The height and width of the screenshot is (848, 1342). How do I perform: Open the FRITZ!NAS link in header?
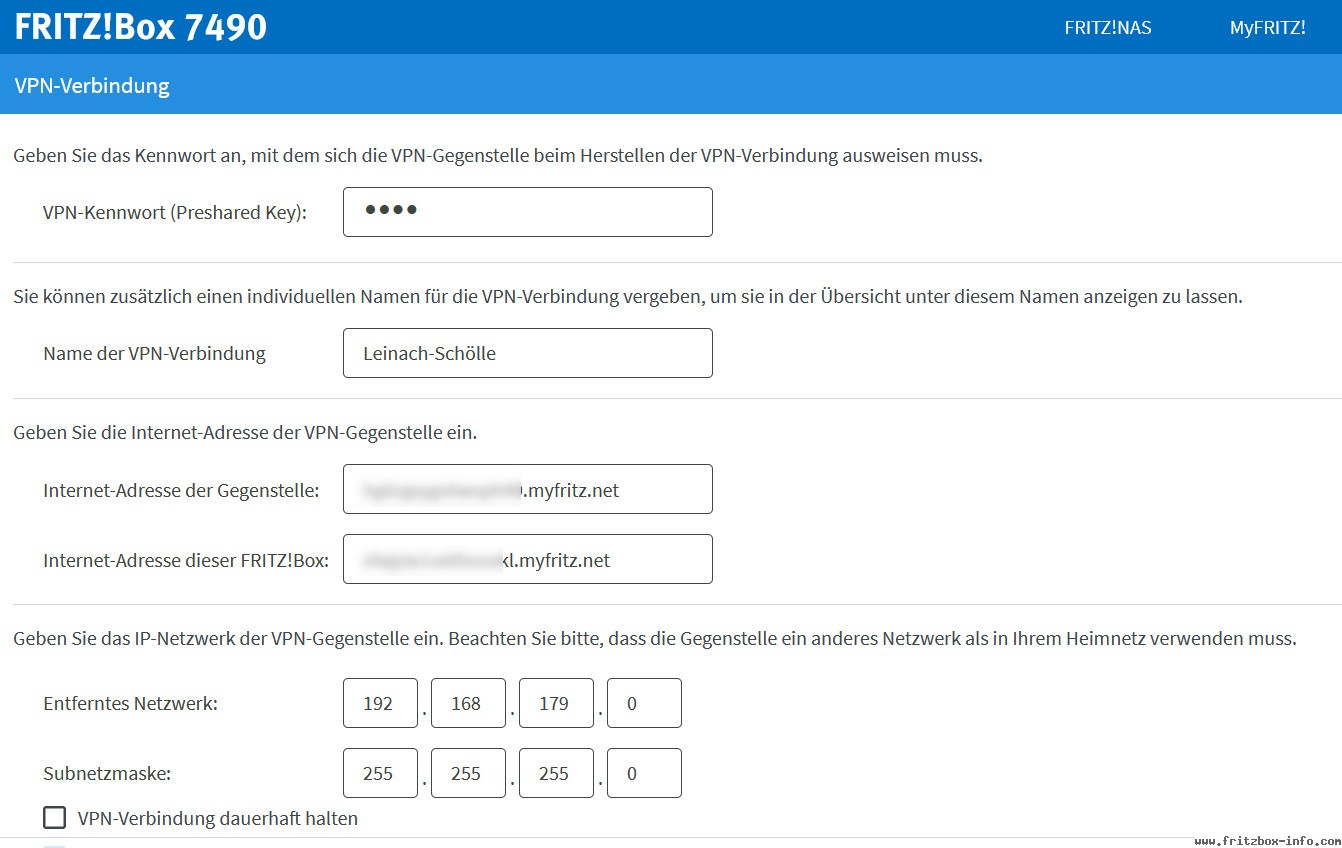coord(1107,28)
